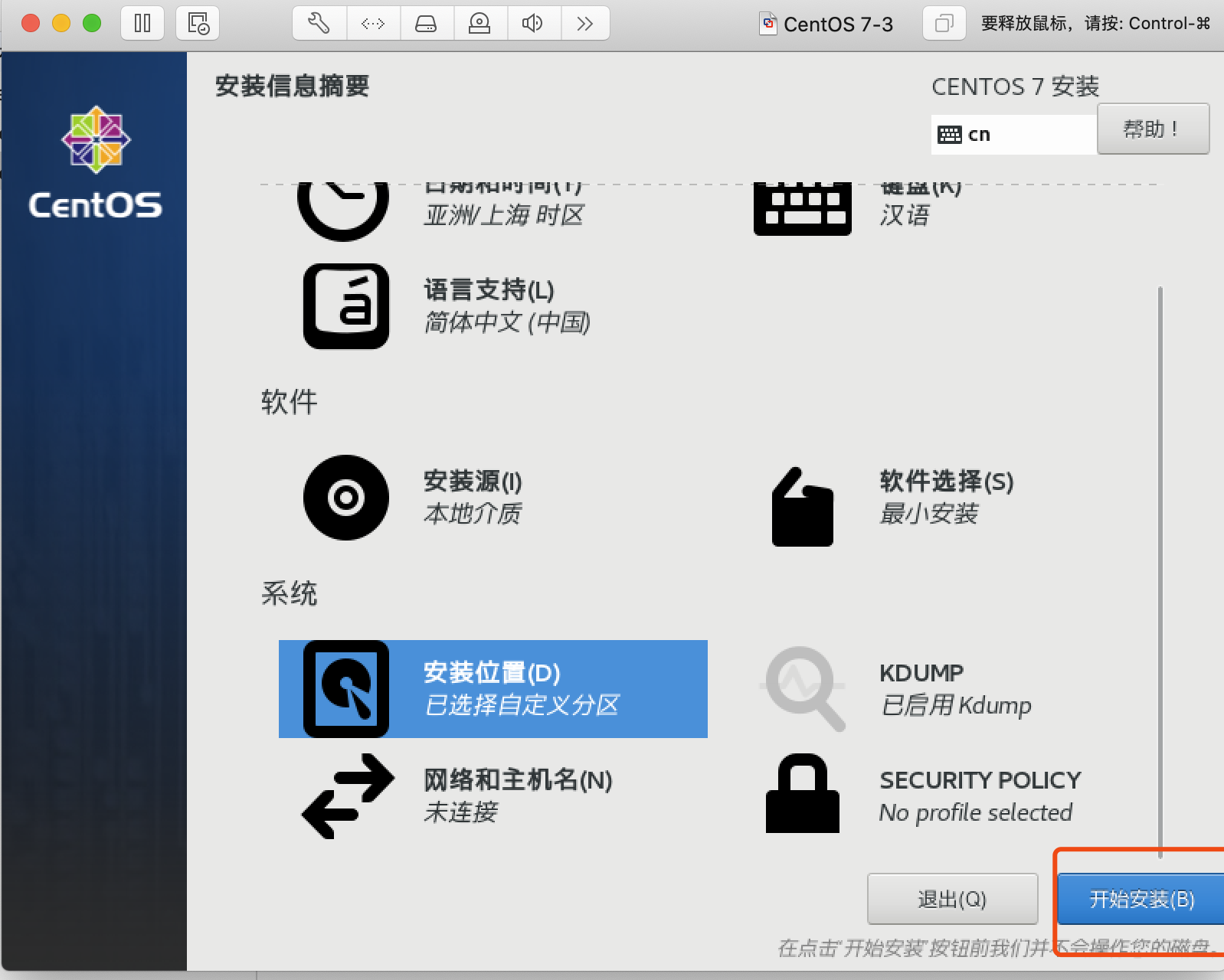Open VM settings wrench icon
The image size is (1224, 980).
pyautogui.click(x=319, y=24)
